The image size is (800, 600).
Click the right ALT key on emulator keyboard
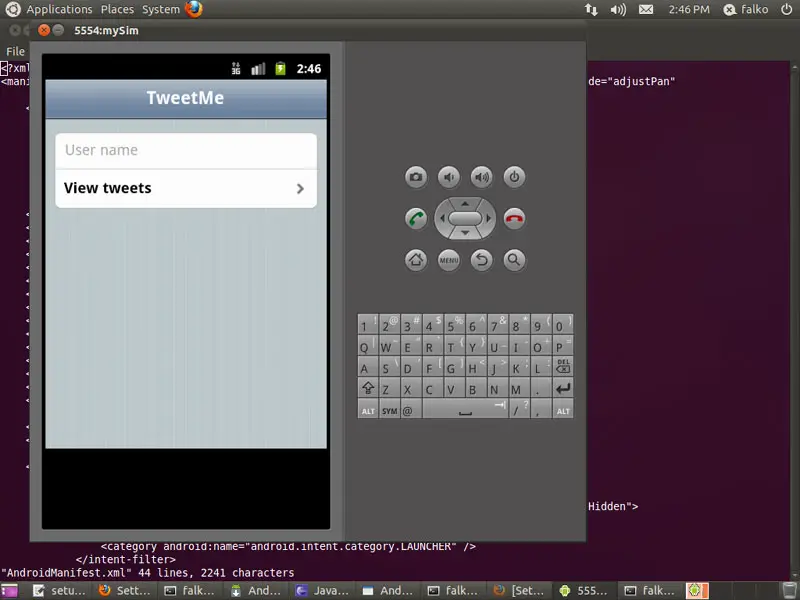[563, 410]
